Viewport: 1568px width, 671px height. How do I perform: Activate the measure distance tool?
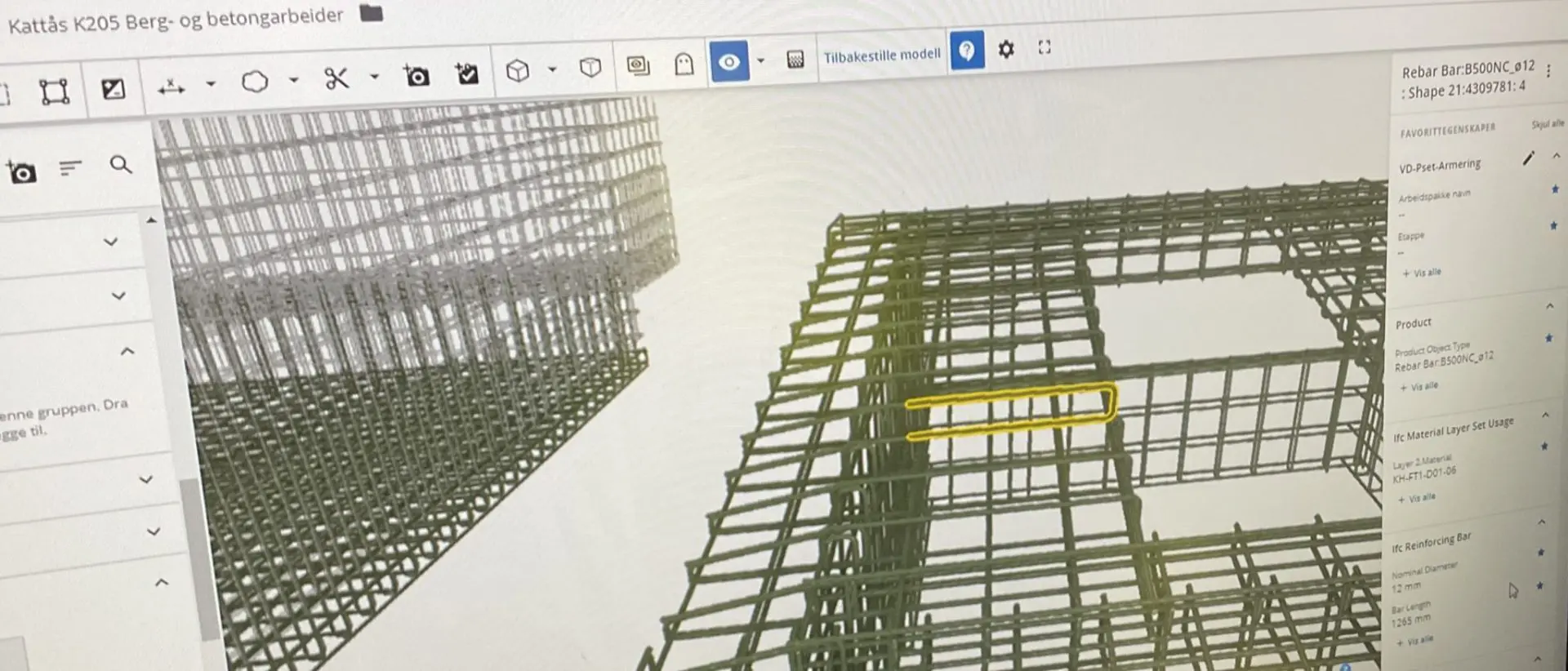(x=171, y=87)
